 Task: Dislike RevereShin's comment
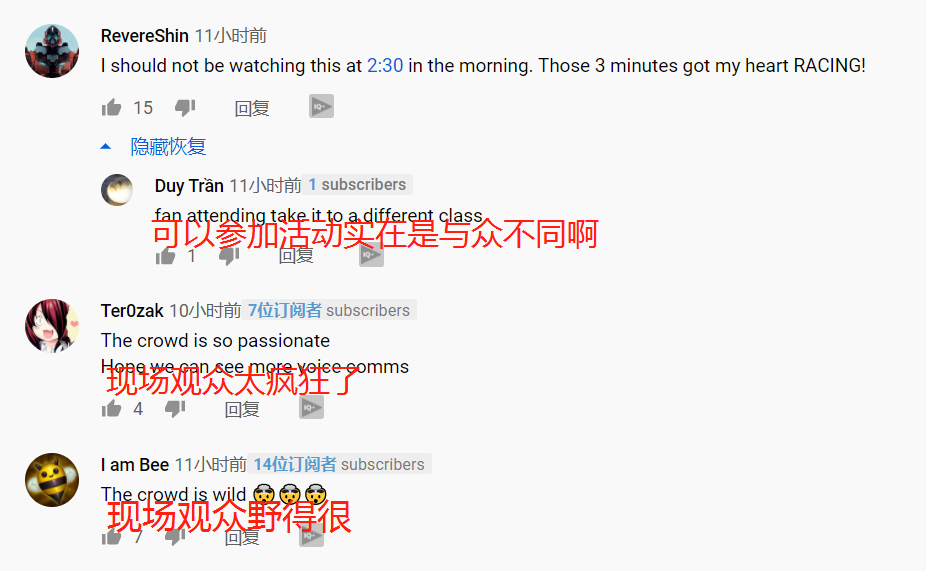point(185,107)
